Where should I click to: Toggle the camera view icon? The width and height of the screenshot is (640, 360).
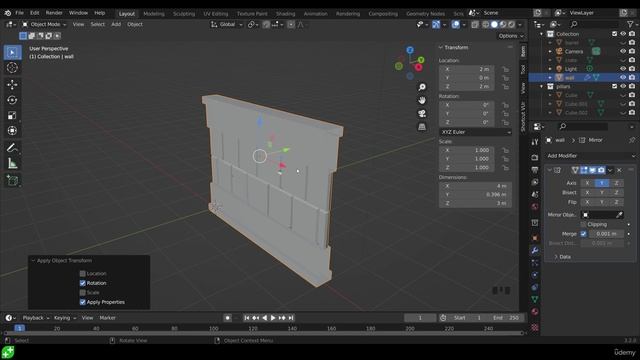click(422, 113)
